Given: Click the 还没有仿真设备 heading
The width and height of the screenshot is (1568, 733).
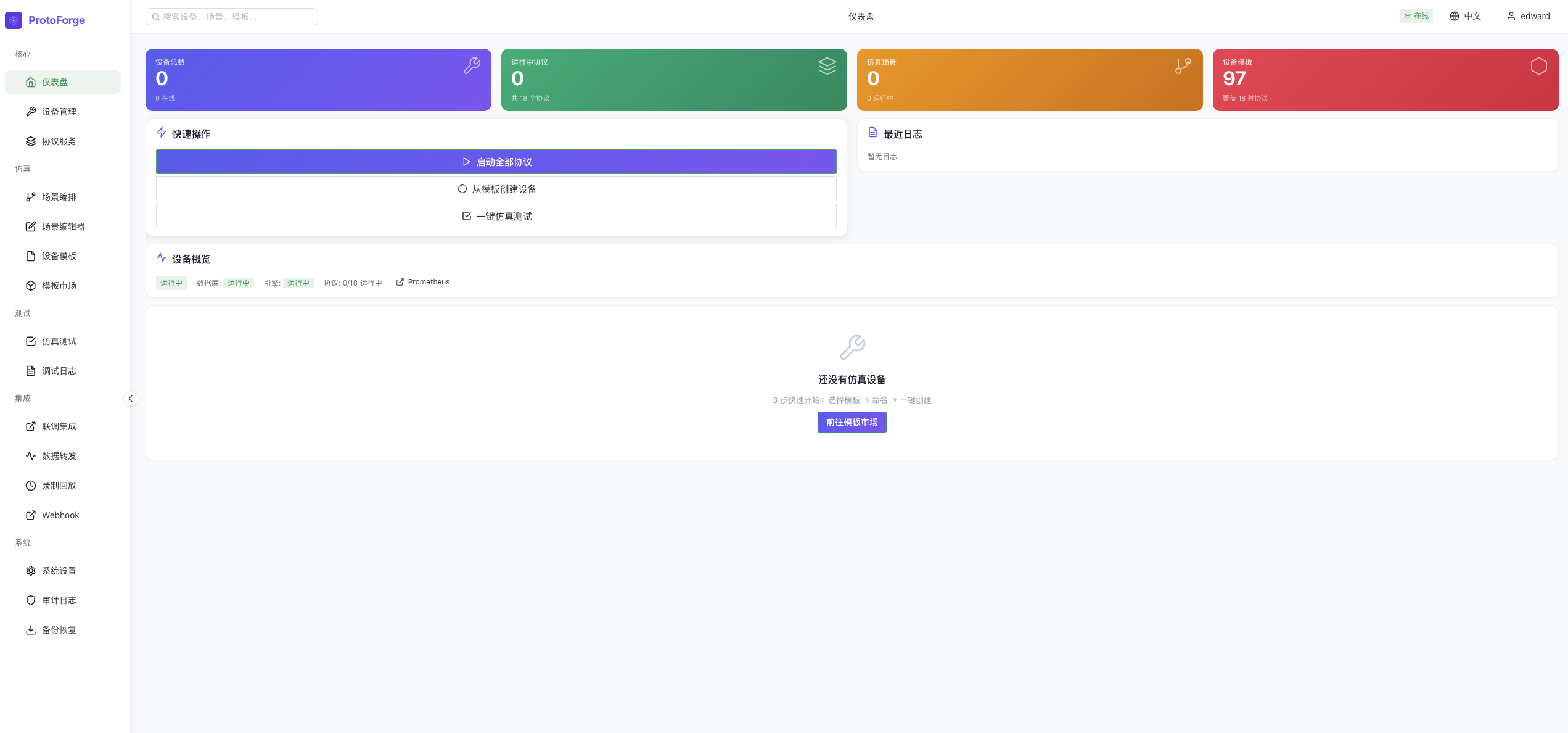Looking at the screenshot, I should [x=852, y=379].
